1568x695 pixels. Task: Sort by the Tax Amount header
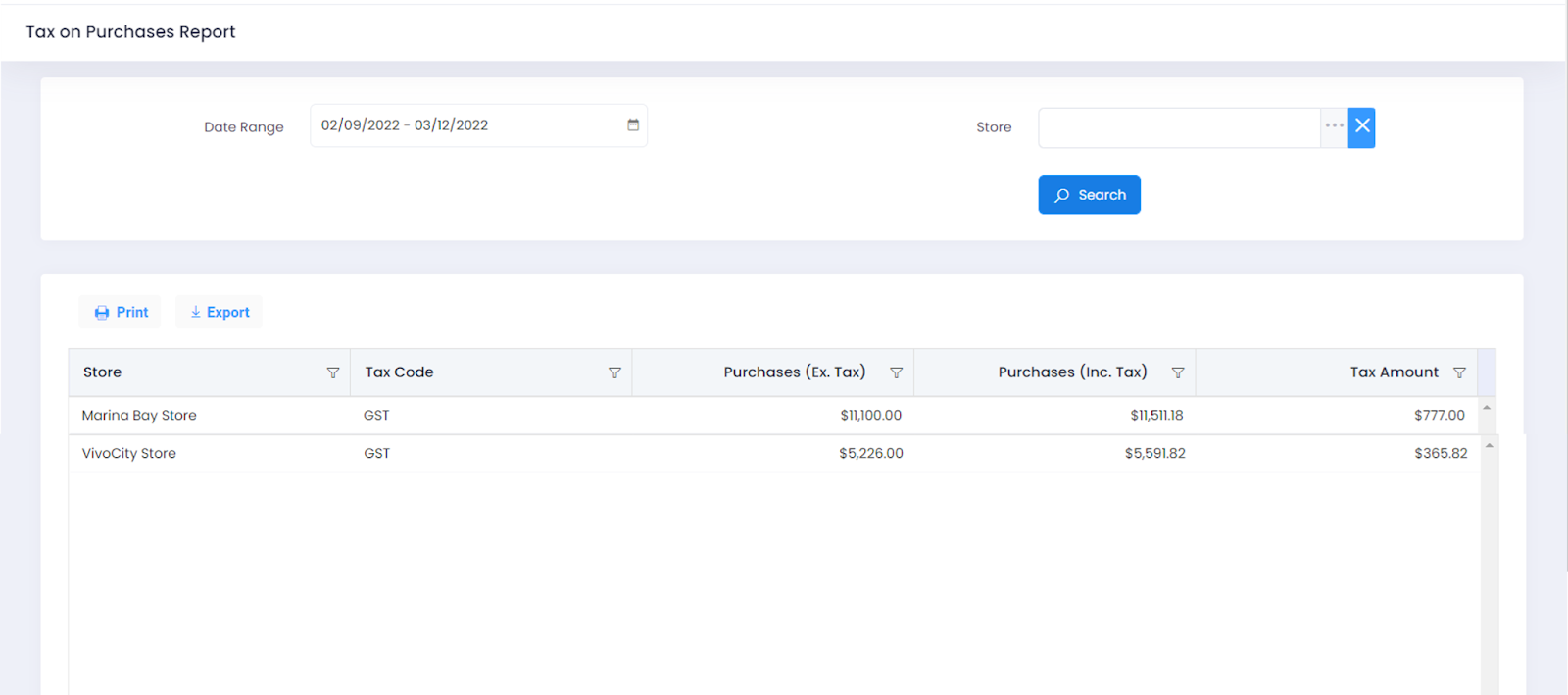pyautogui.click(x=1394, y=372)
